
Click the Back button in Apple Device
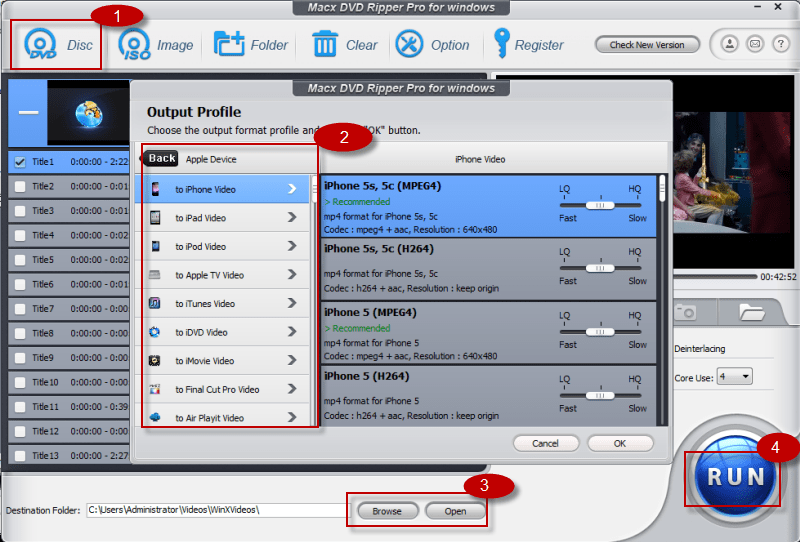161,158
